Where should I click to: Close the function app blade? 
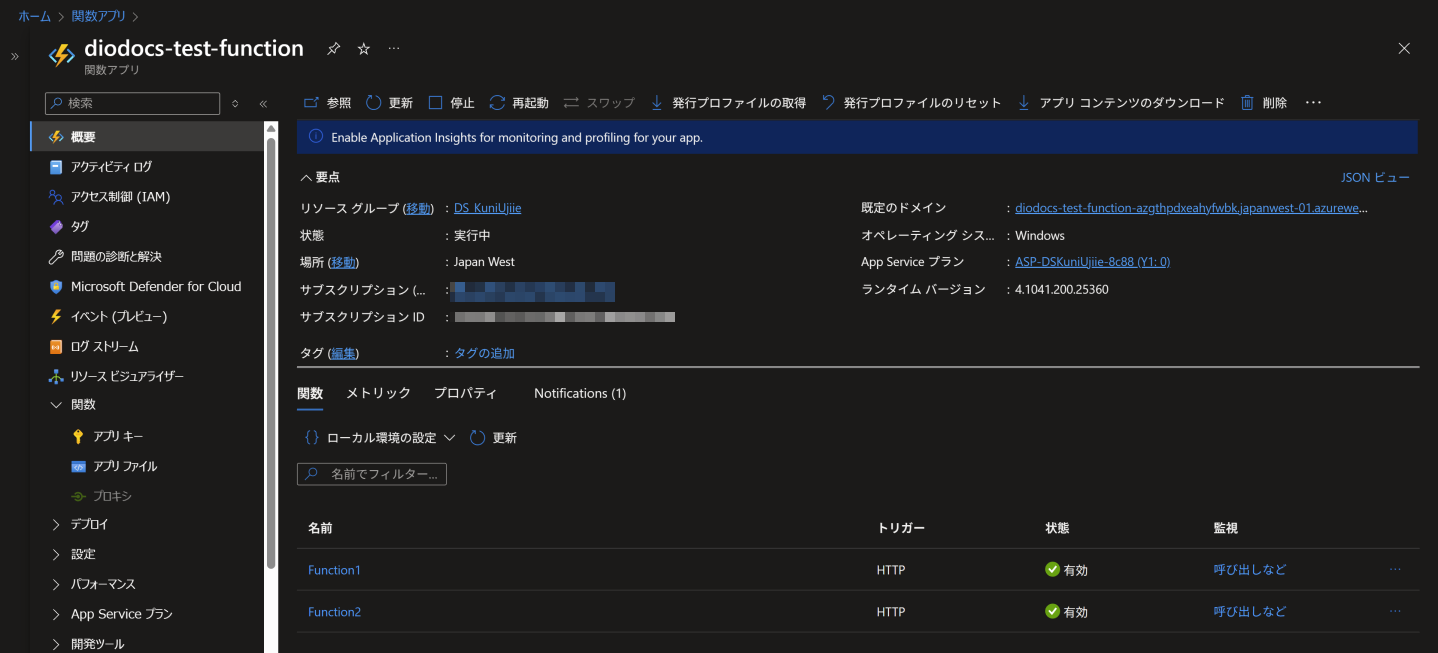1404,48
